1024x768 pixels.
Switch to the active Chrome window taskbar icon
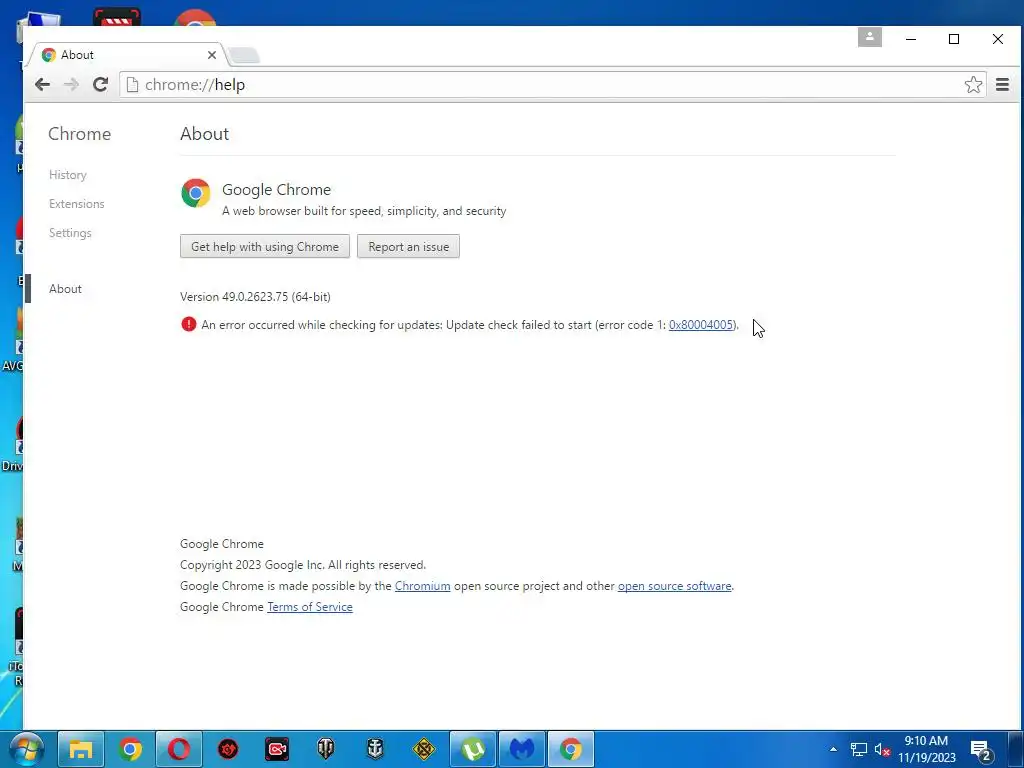571,749
